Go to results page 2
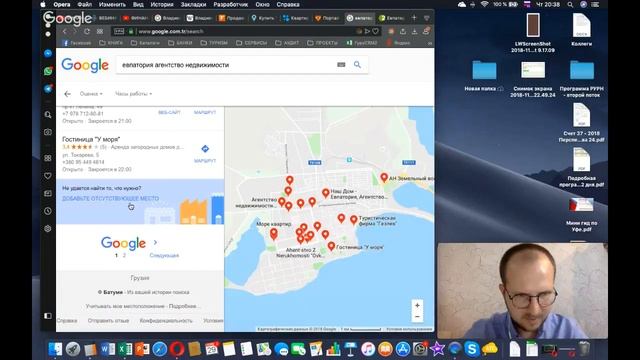The height and width of the screenshot is (360, 640). coord(124,256)
